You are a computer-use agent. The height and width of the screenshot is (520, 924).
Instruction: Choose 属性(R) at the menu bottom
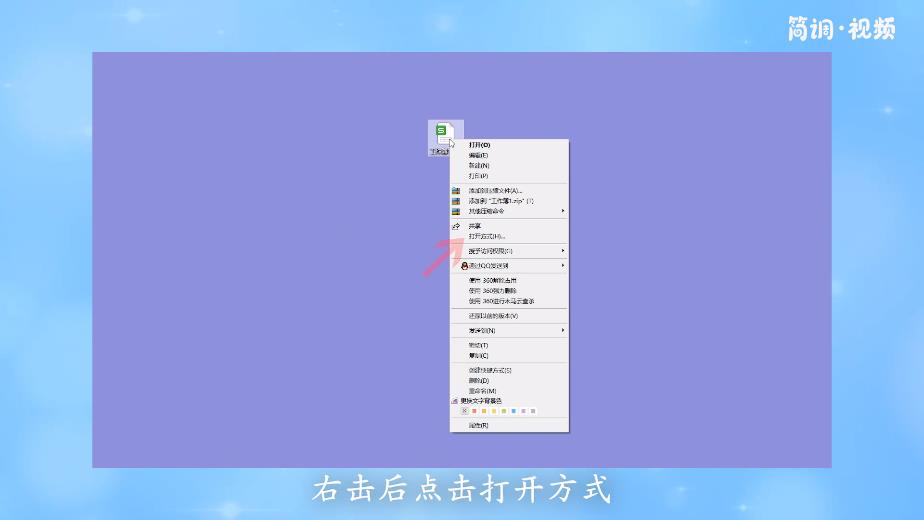tap(509, 425)
